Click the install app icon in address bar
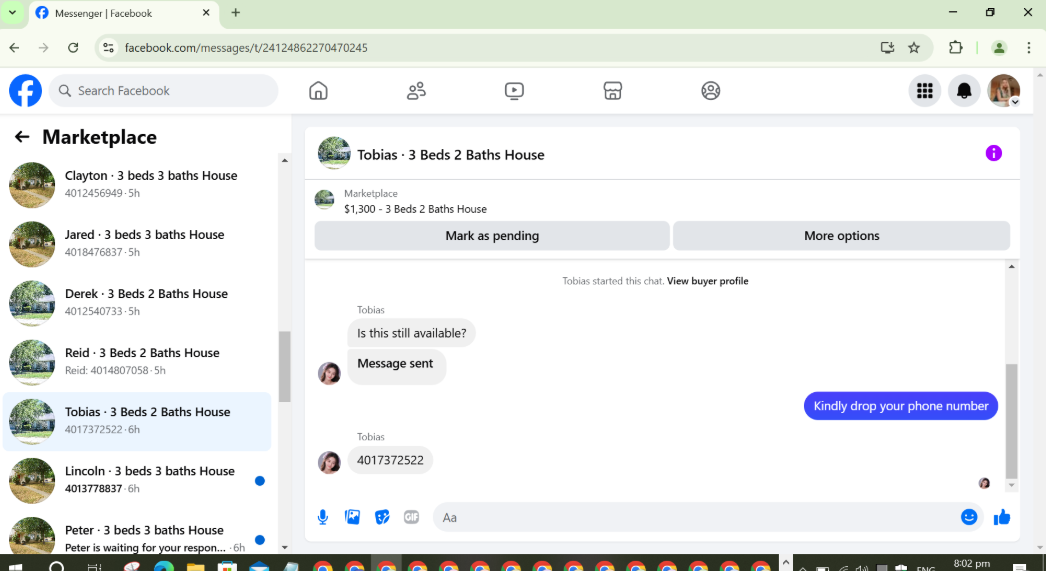 887,47
